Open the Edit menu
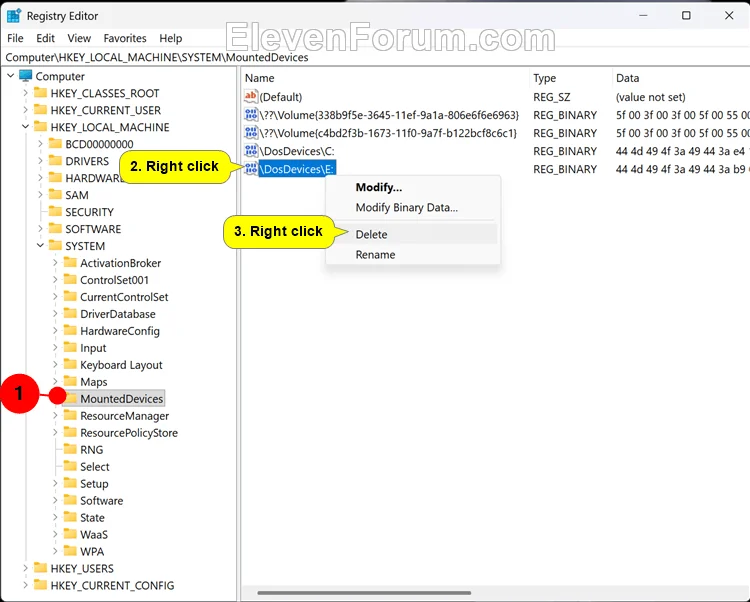The width and height of the screenshot is (750, 602). click(x=45, y=38)
